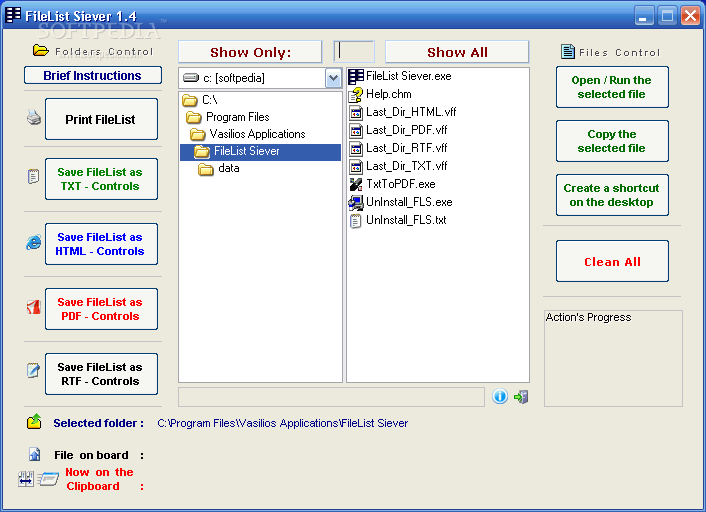Click the TxtToPDF.exe file icon
706x512 pixels.
click(x=356, y=184)
